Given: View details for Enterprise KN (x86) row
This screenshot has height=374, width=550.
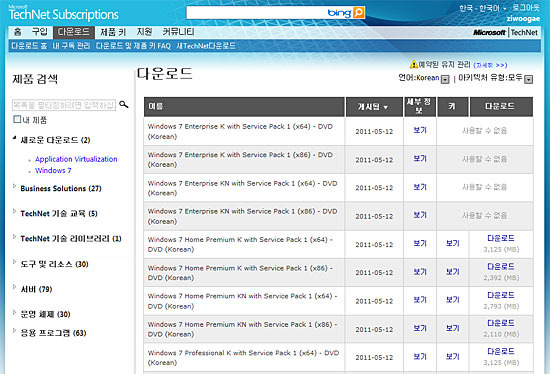Looking at the screenshot, I should (420, 215).
